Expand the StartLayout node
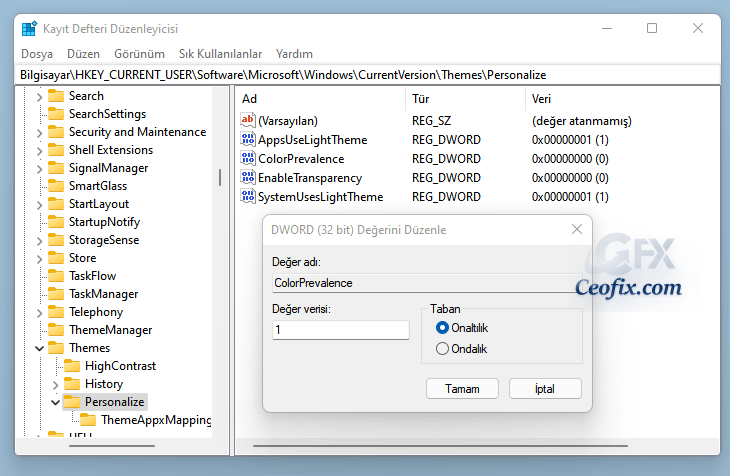This screenshot has height=476, width=730. click(x=39, y=205)
